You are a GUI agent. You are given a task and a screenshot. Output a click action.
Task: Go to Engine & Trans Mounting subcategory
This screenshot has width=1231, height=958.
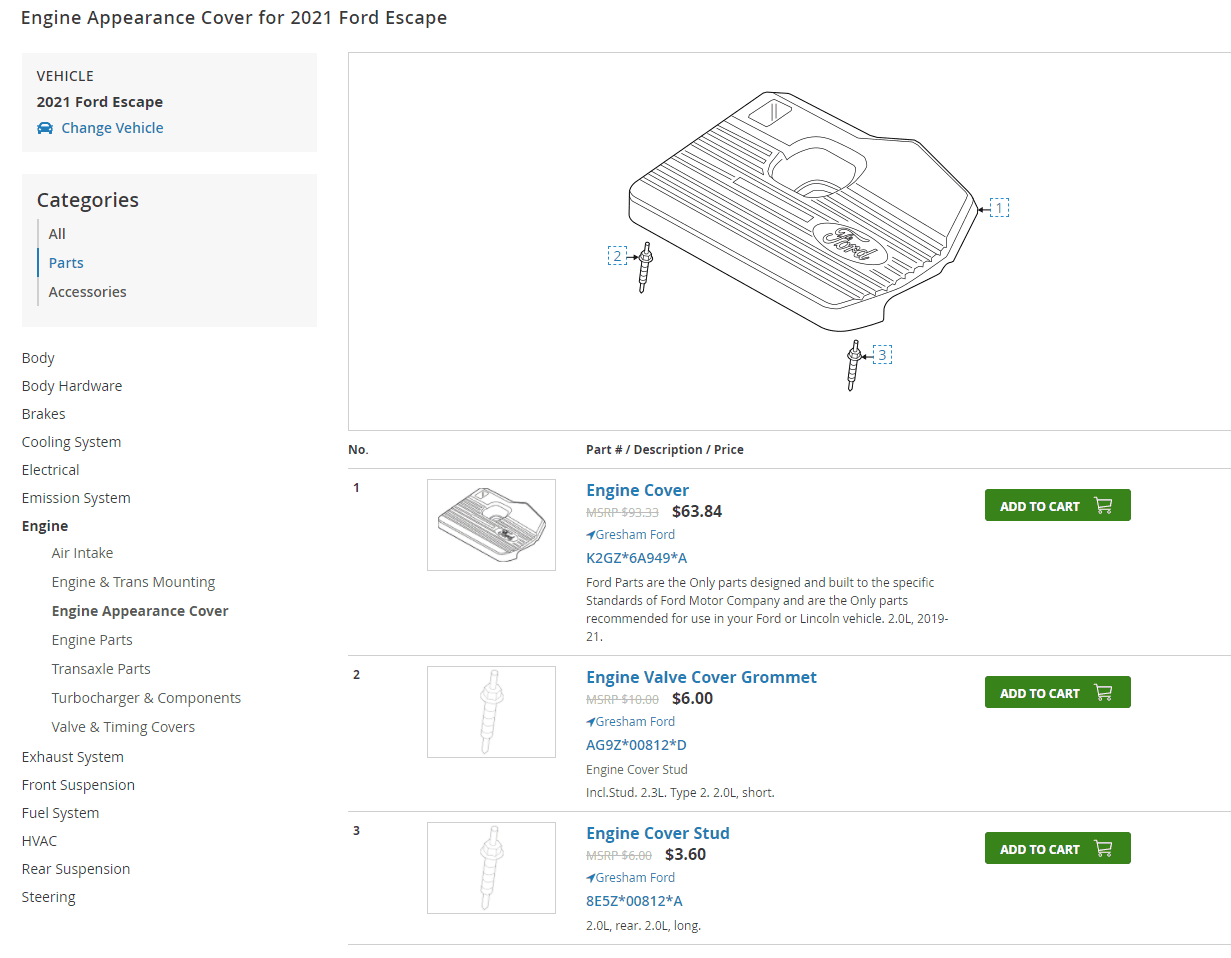click(134, 582)
